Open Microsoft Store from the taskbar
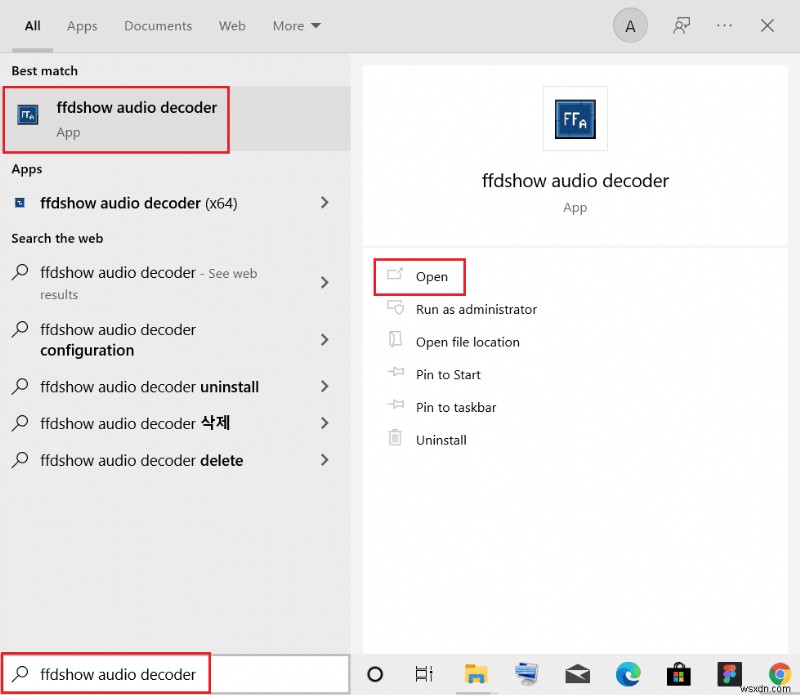 pos(680,674)
